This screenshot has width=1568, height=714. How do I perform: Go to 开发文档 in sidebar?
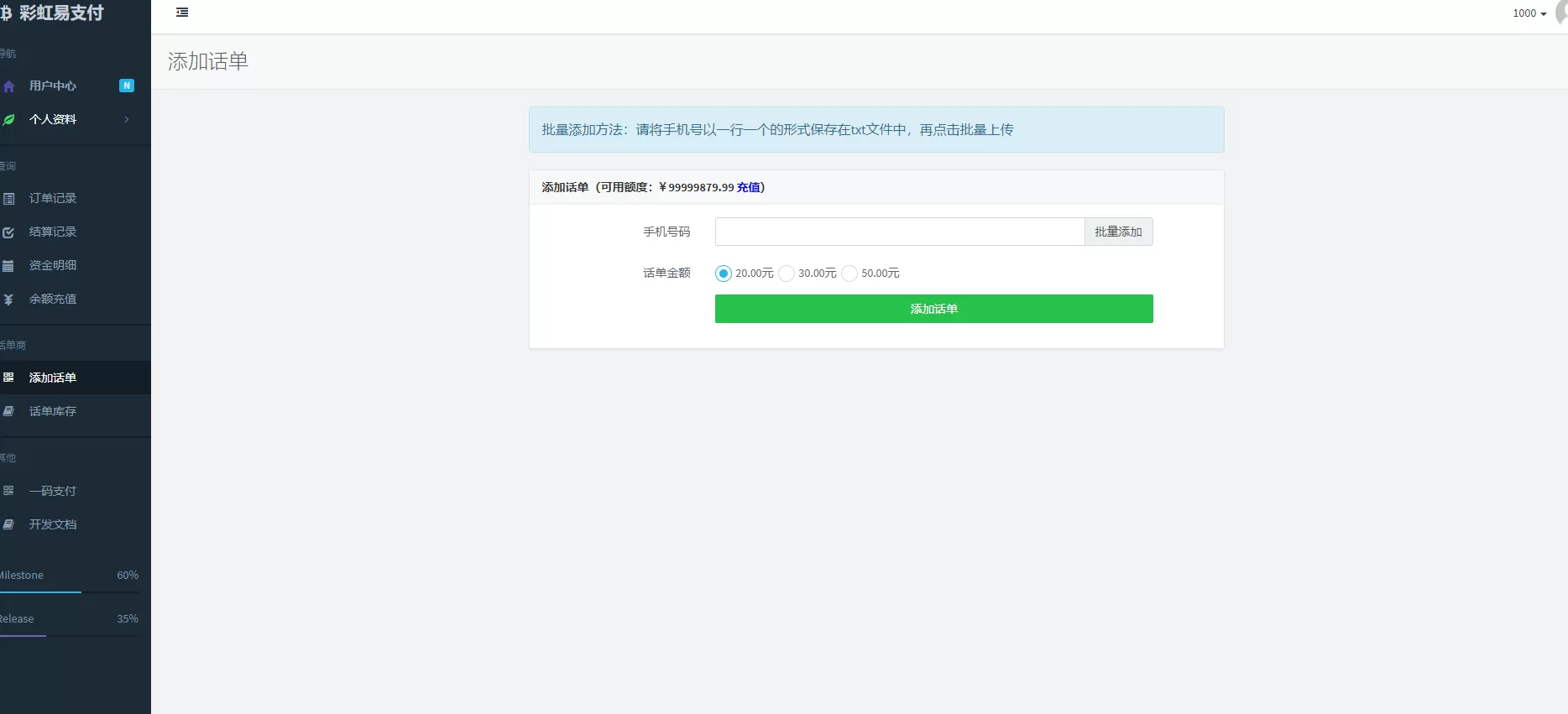[52, 524]
